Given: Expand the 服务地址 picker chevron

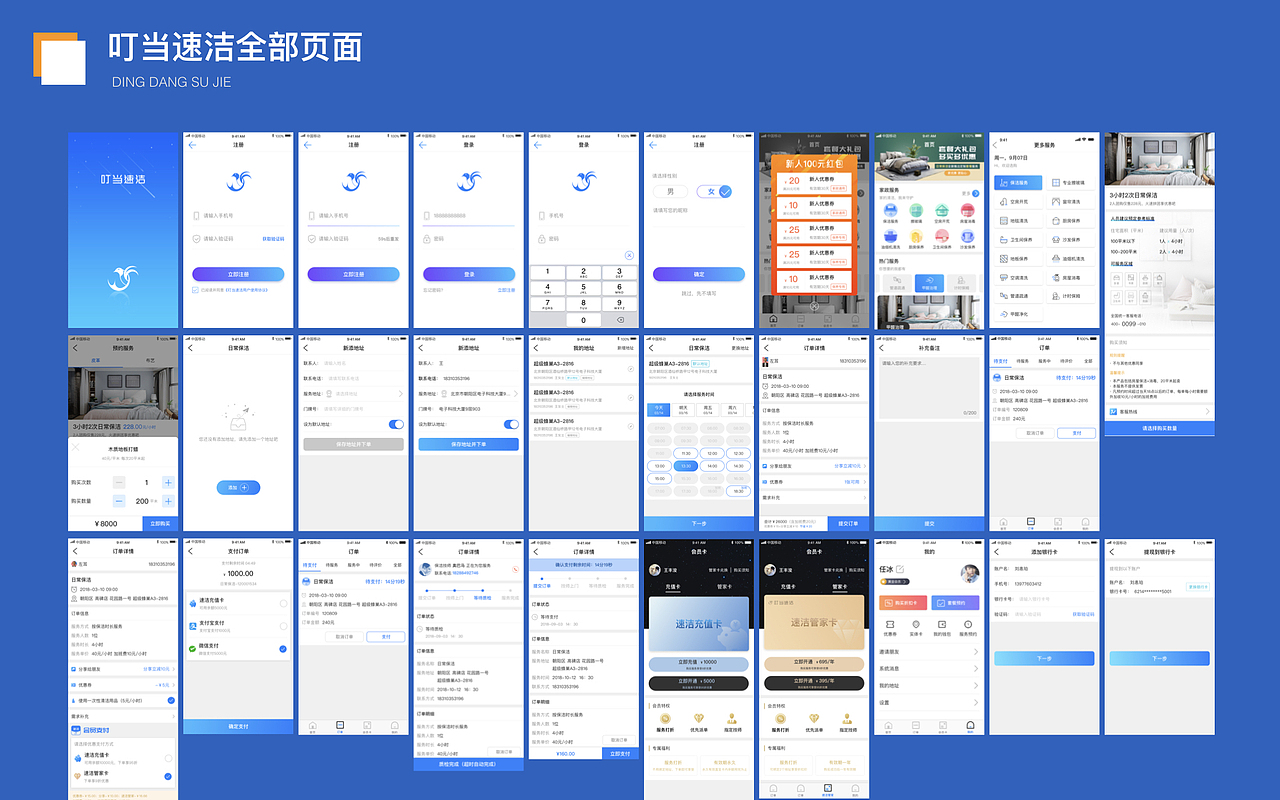Looking at the screenshot, I should click(x=401, y=393).
